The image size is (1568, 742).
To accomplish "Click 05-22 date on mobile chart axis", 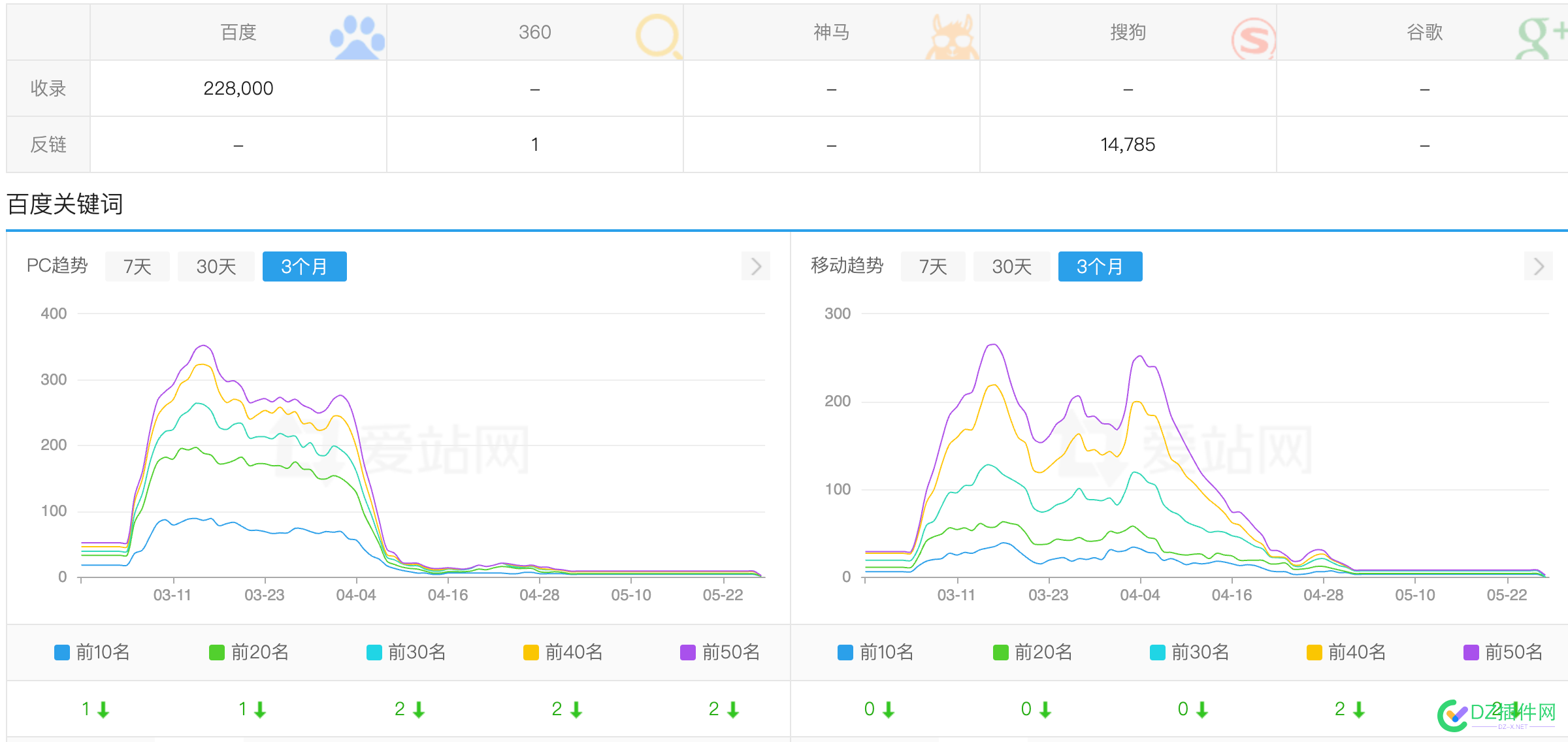I will [1507, 595].
